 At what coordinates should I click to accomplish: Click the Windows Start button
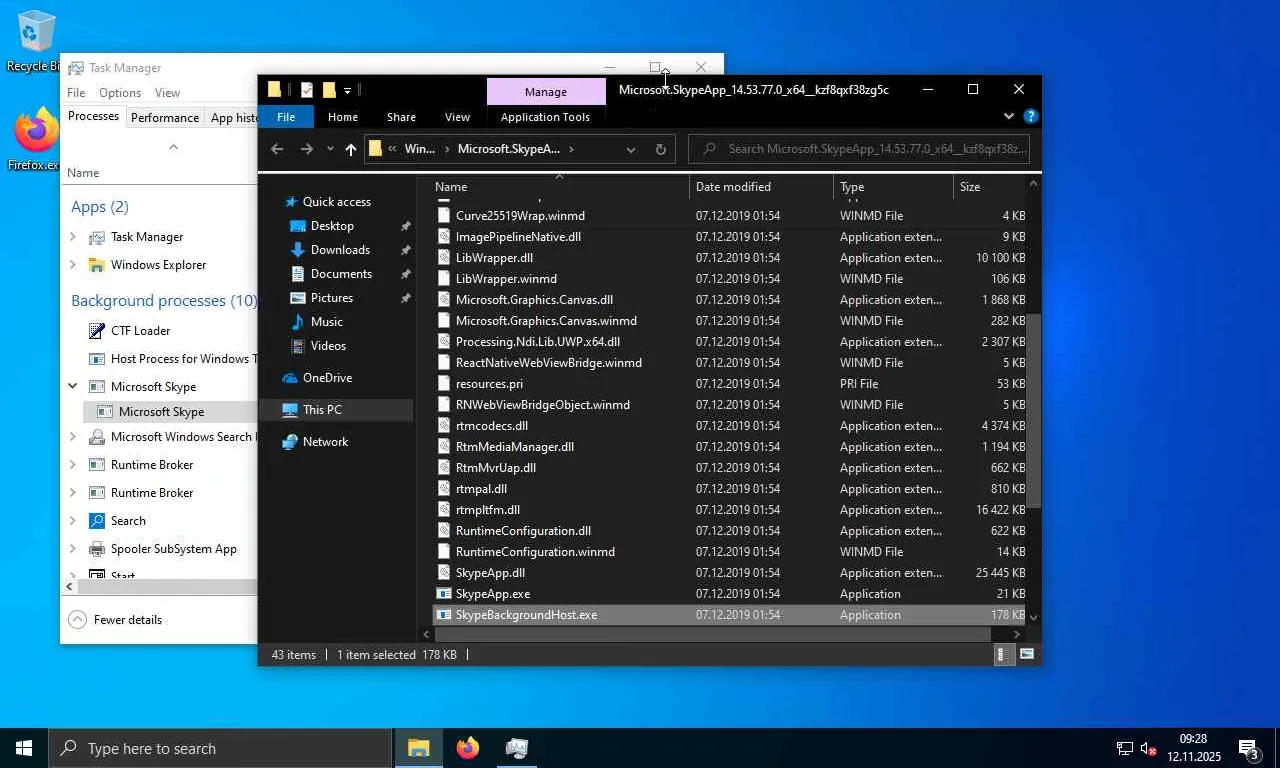(x=24, y=748)
